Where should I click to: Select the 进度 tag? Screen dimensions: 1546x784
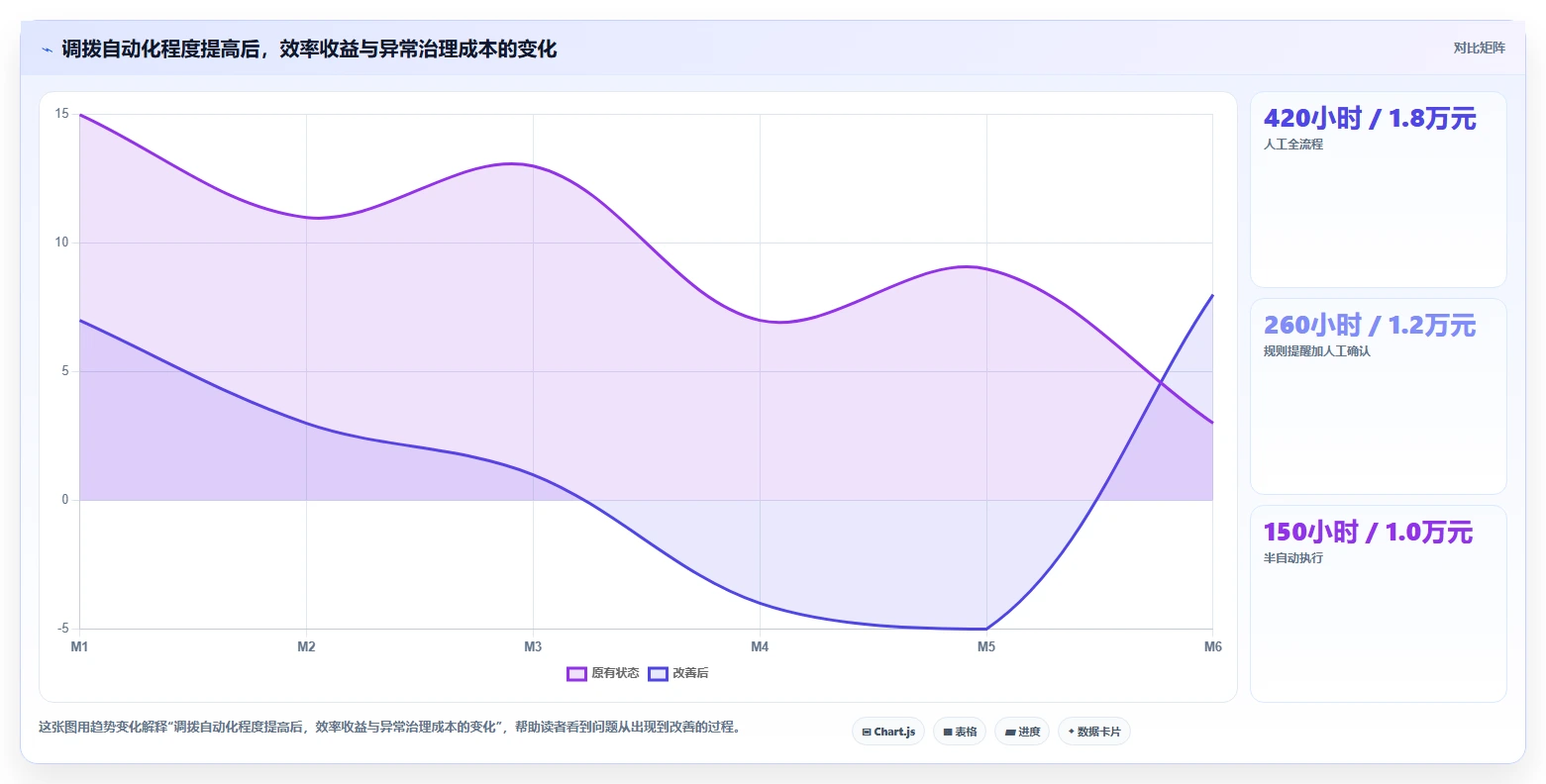click(1022, 732)
